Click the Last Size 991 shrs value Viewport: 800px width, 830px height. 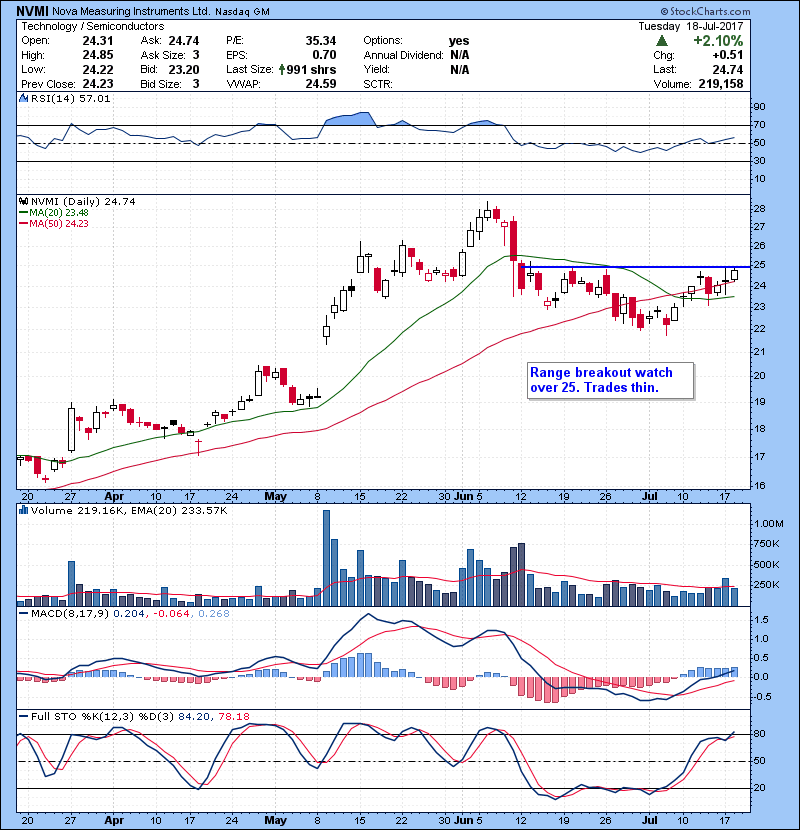click(311, 69)
